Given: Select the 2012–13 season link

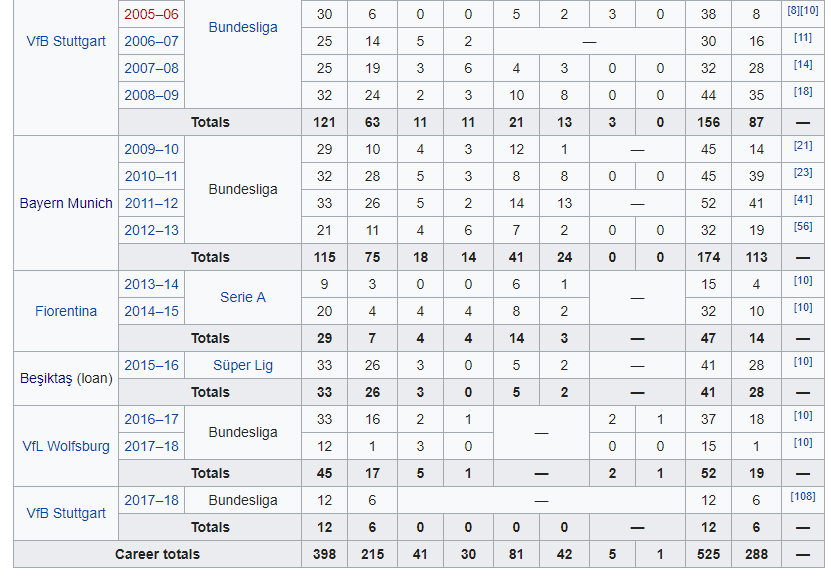Looking at the screenshot, I should coord(151,230).
